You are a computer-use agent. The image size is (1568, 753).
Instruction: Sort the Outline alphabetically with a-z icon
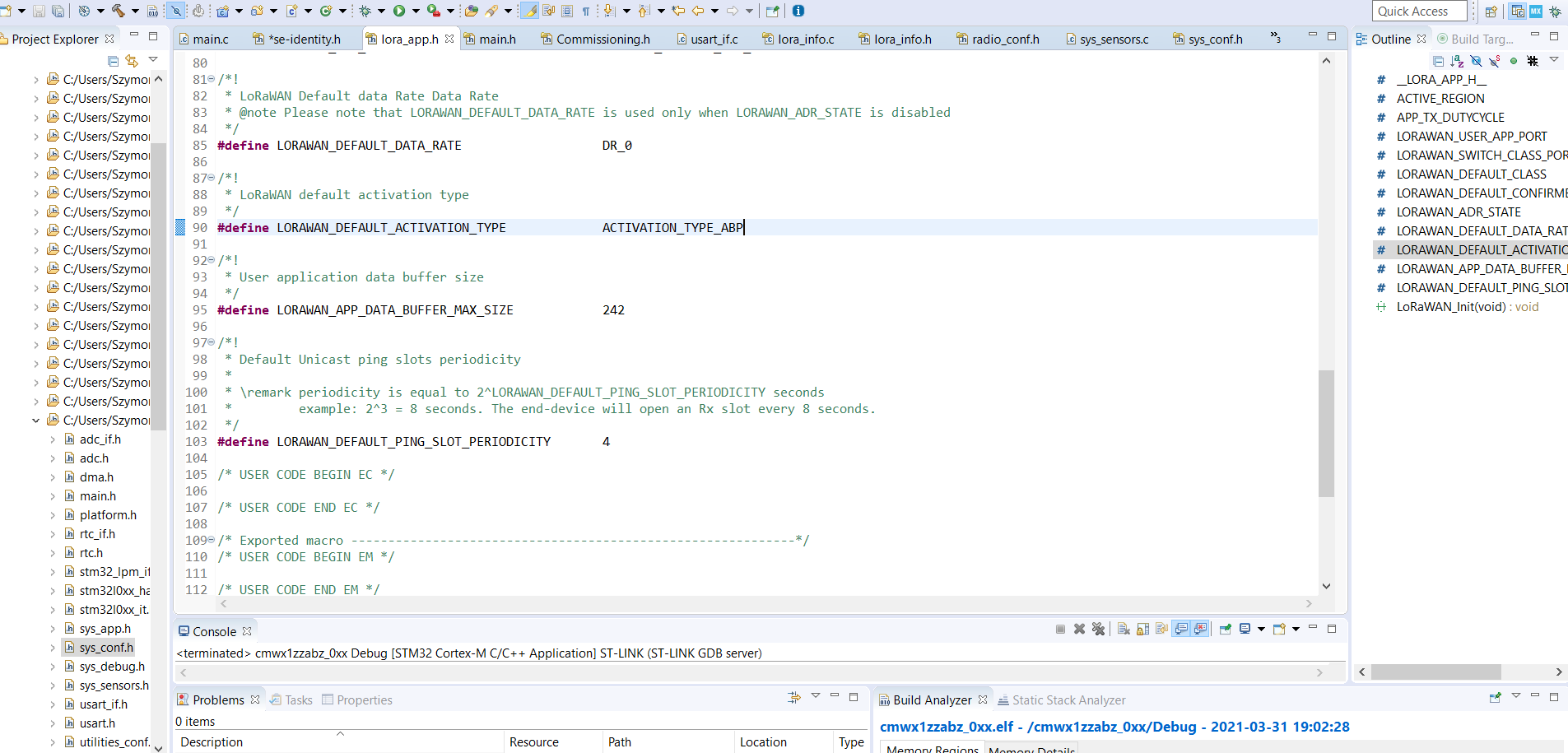pos(1457,61)
